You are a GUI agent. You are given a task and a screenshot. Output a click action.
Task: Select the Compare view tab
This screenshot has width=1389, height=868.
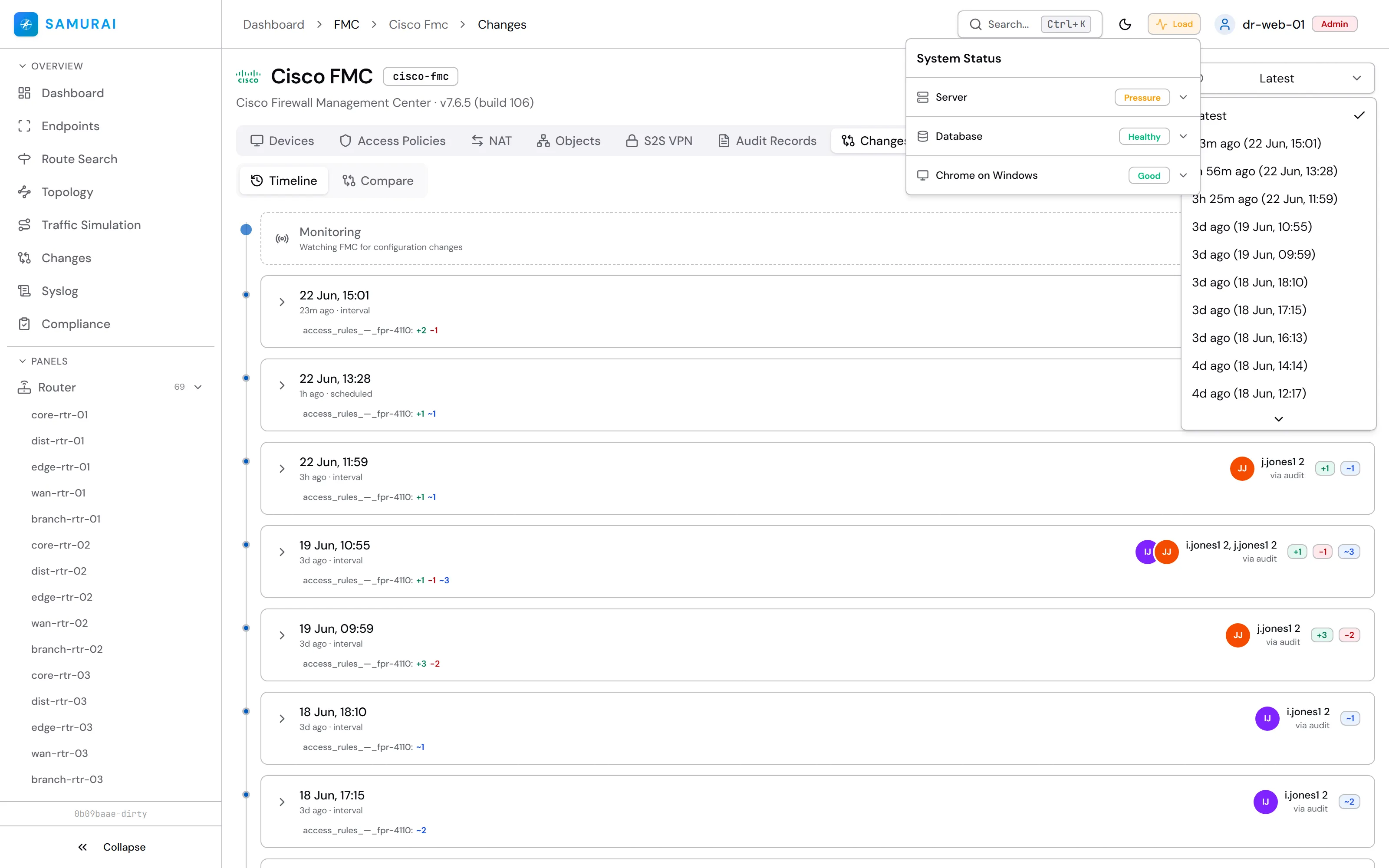click(x=378, y=181)
